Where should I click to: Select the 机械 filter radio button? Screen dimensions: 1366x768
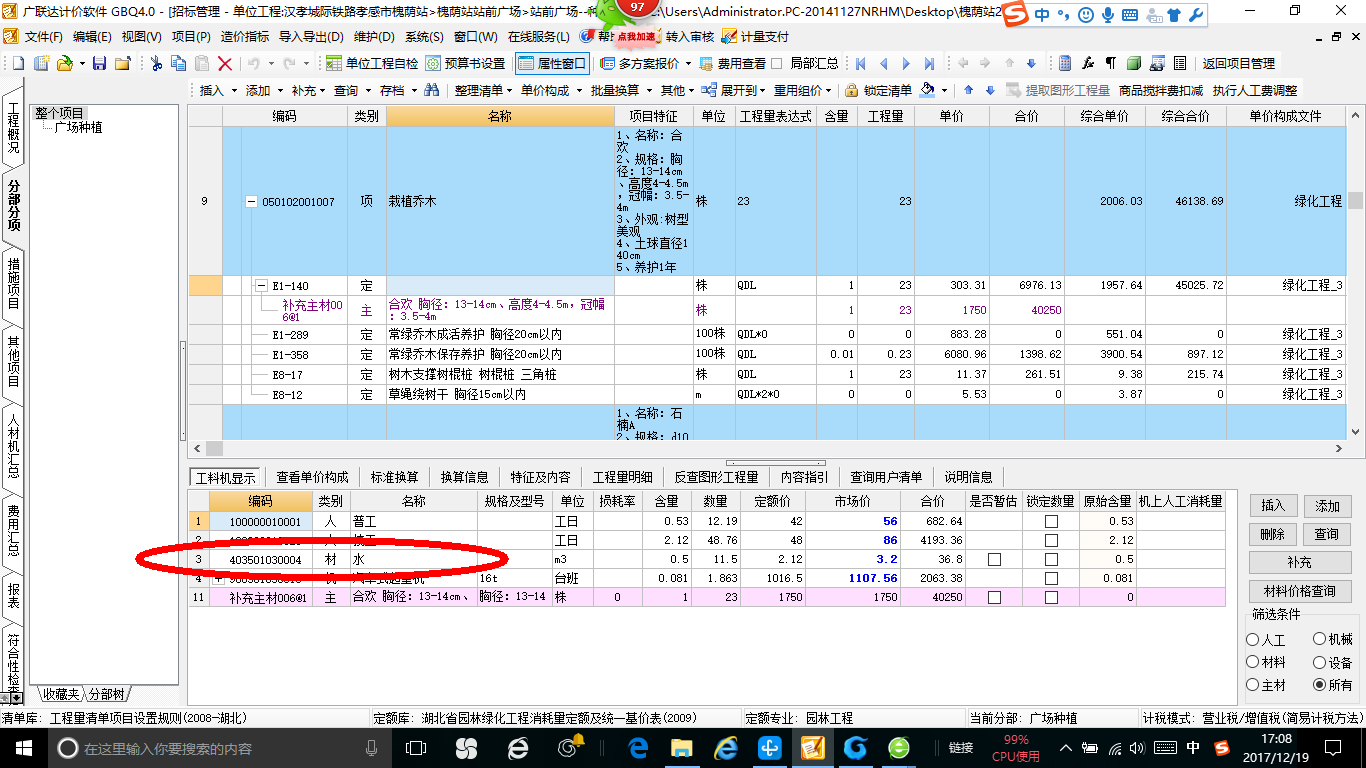click(1320, 639)
